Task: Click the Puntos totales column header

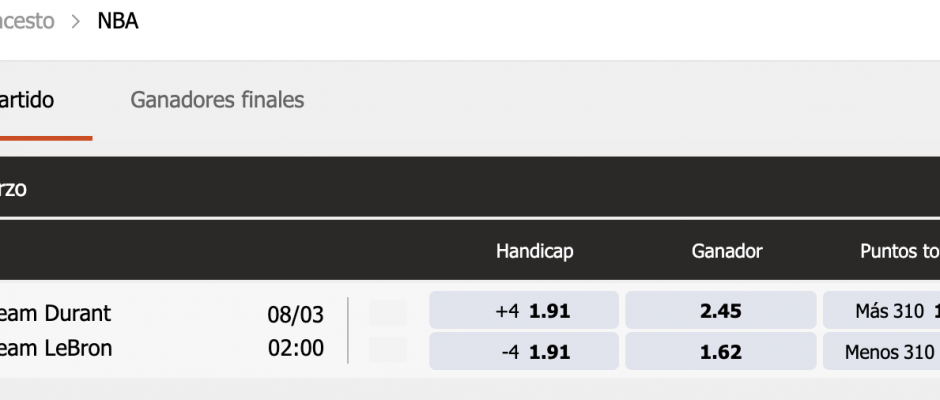Action: coord(900,251)
